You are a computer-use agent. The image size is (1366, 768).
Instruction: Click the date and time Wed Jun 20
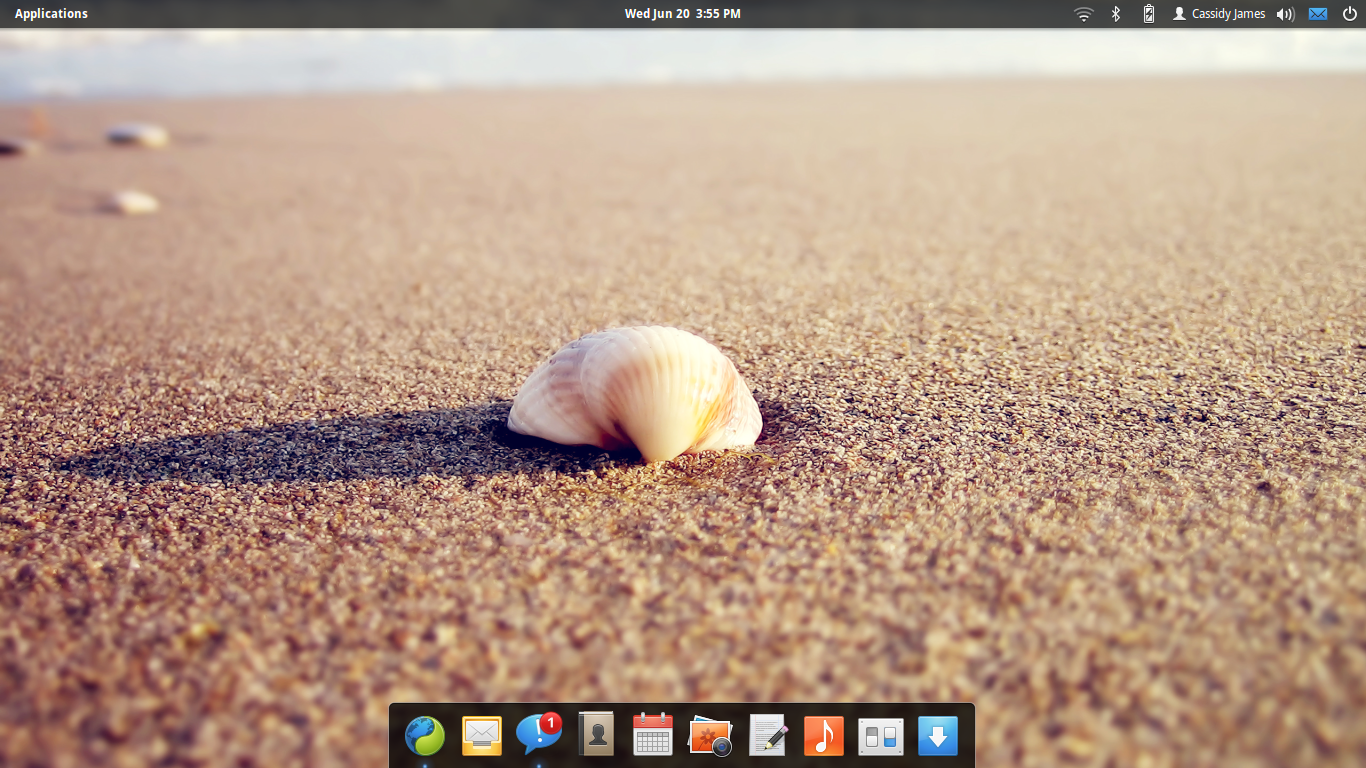tap(682, 14)
